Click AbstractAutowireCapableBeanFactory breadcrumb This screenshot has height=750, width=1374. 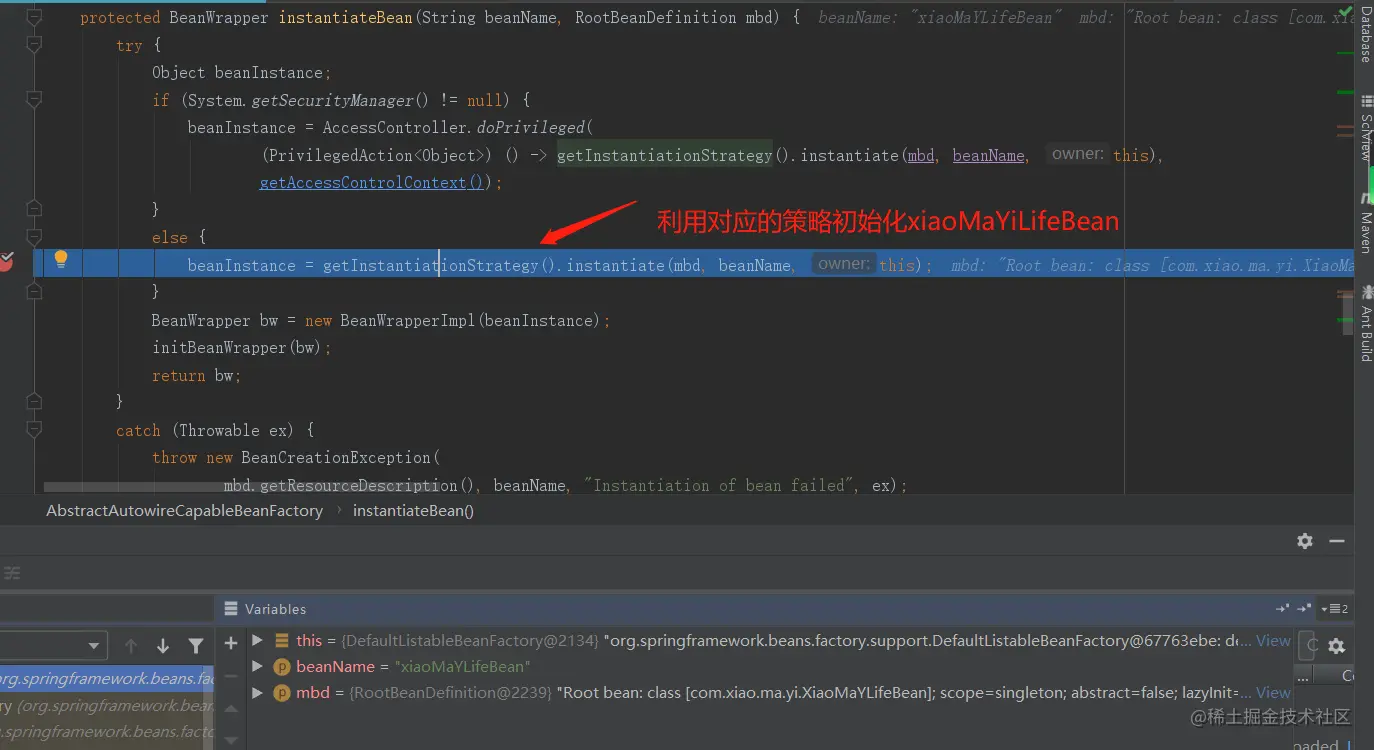pos(185,510)
